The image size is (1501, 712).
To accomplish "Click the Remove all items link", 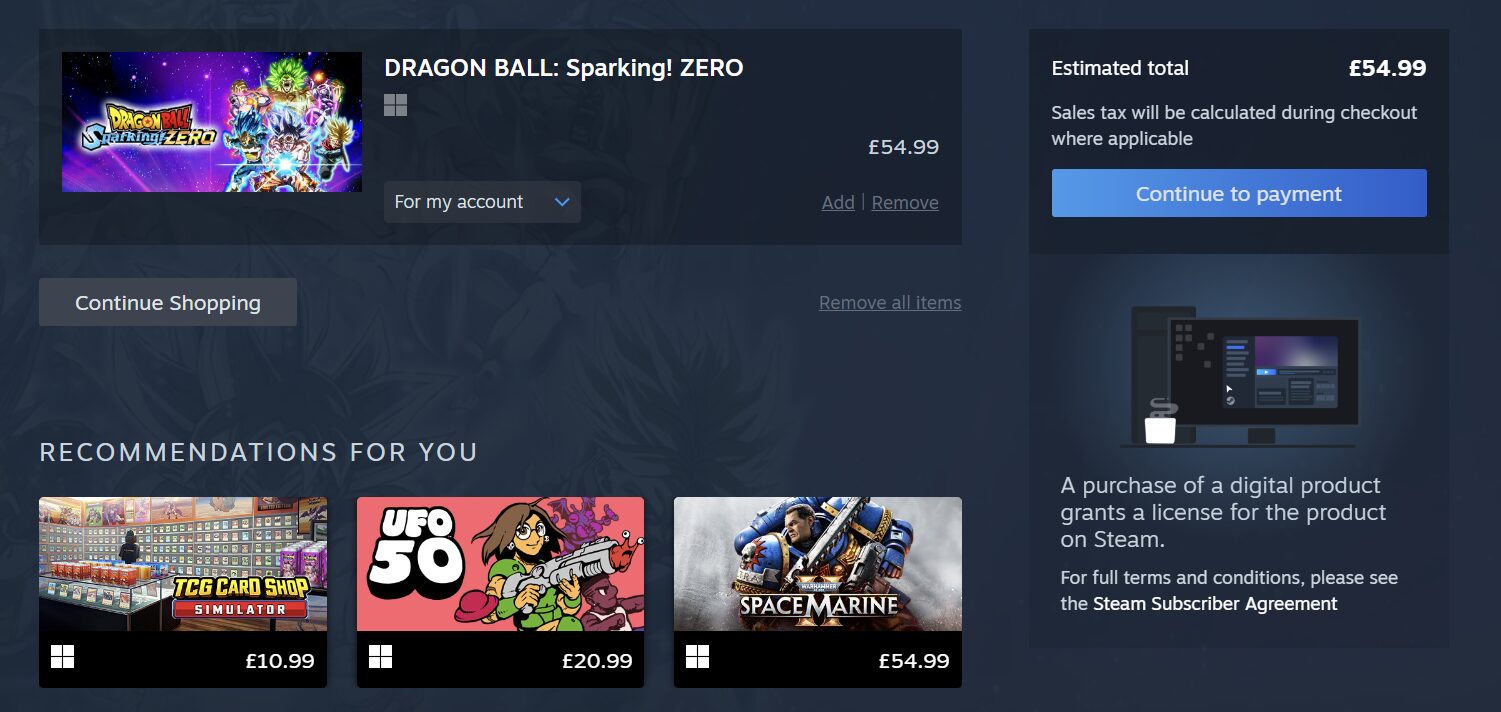I will (890, 302).
